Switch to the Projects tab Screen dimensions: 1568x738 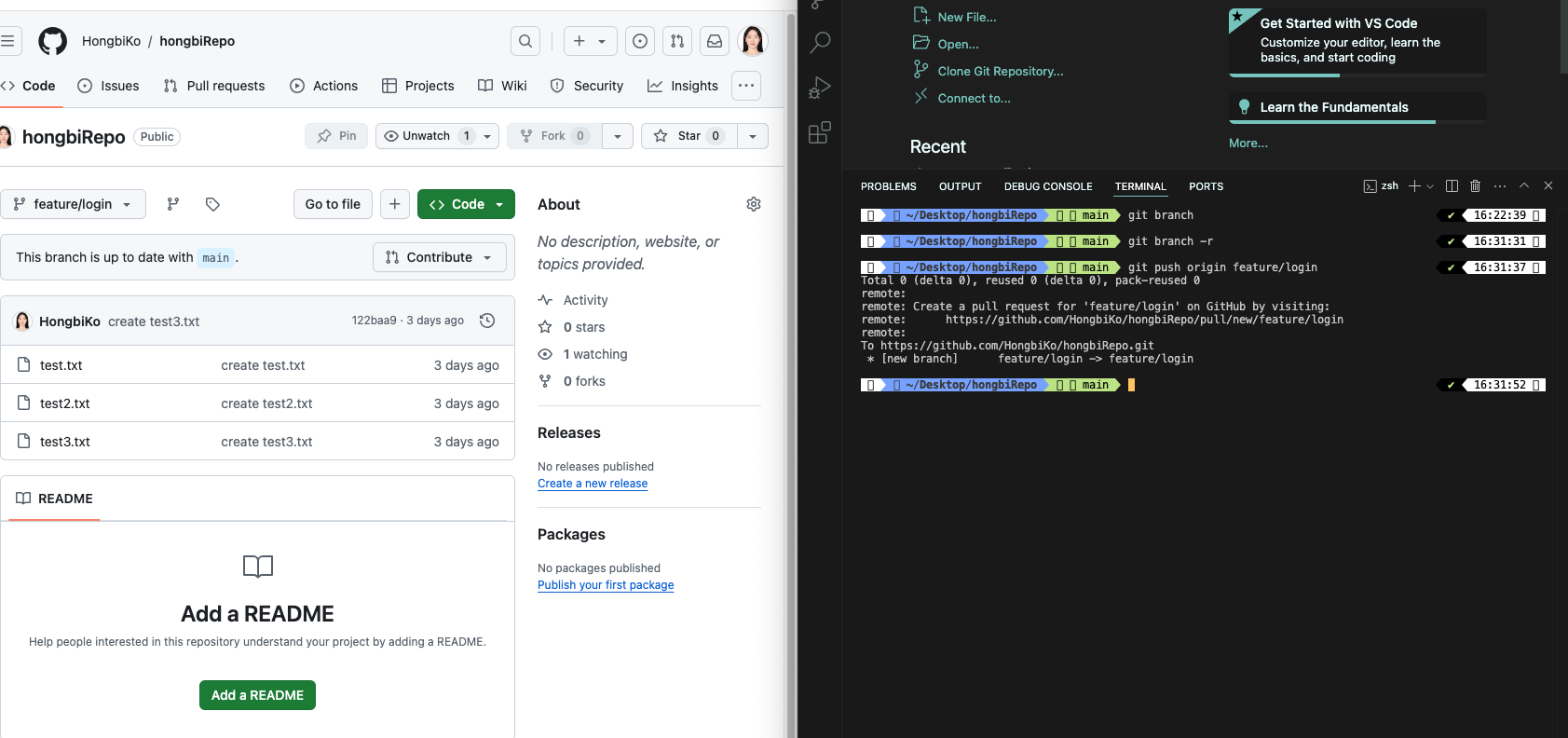coord(418,86)
